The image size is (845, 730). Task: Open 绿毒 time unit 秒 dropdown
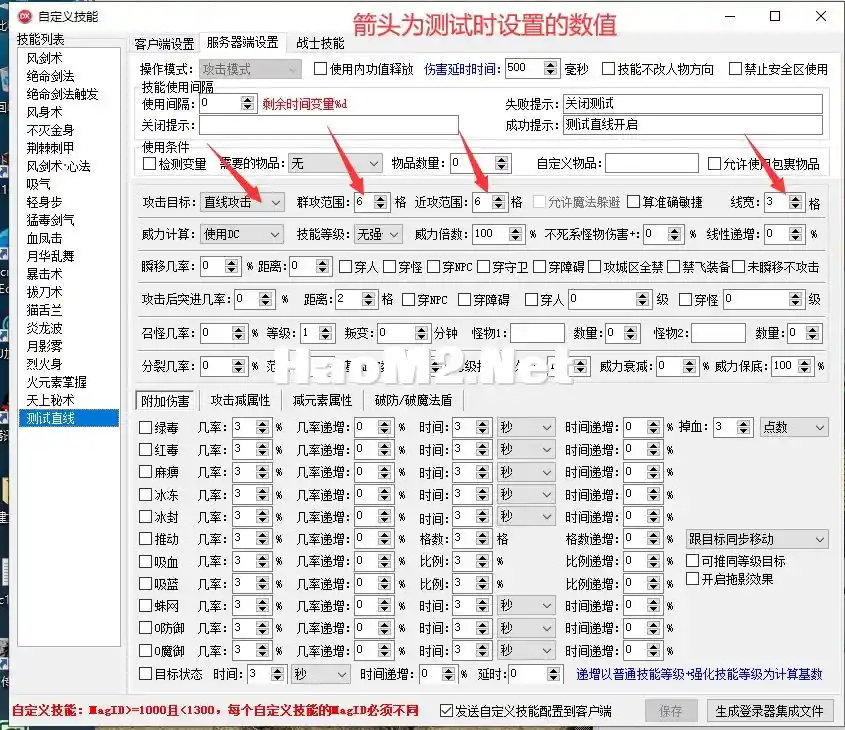click(x=525, y=427)
